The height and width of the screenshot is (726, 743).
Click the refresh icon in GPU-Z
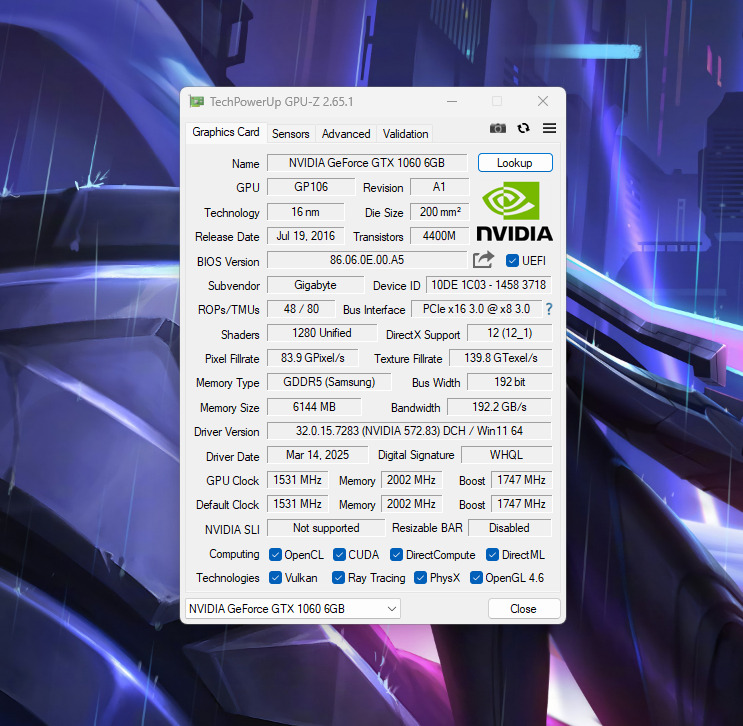[x=523, y=128]
